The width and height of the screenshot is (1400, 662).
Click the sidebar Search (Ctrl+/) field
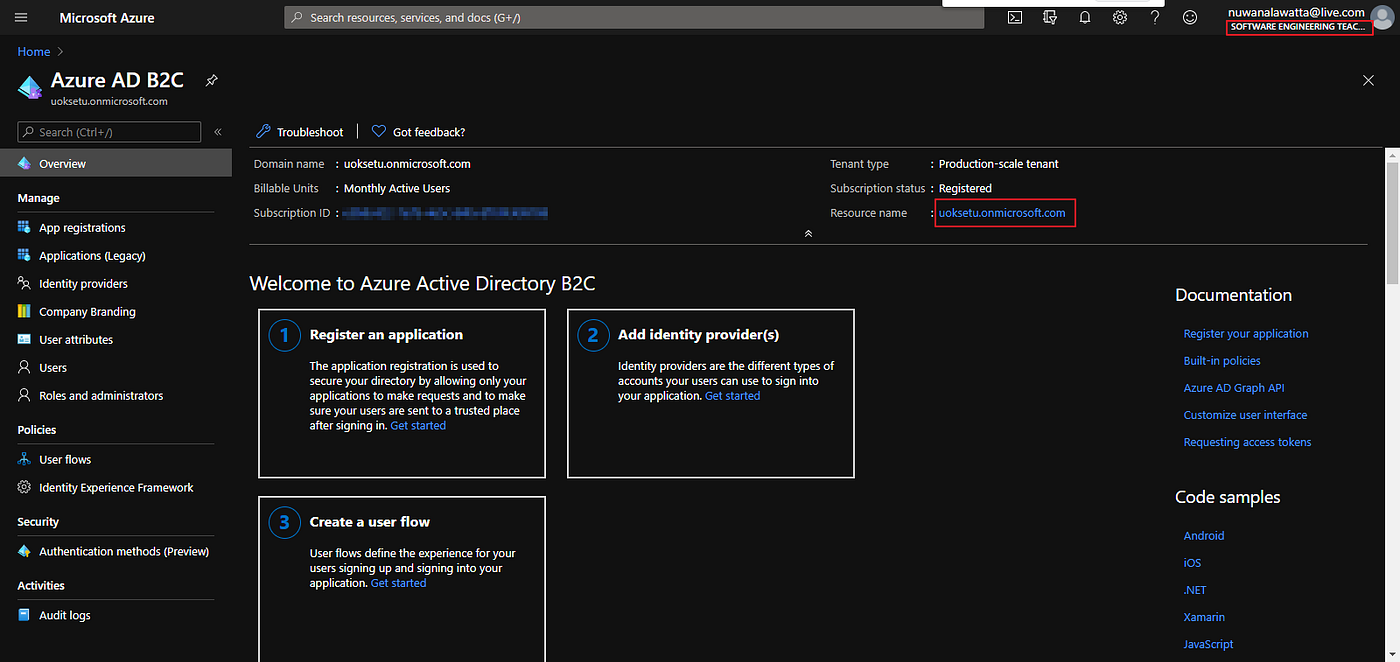[109, 132]
